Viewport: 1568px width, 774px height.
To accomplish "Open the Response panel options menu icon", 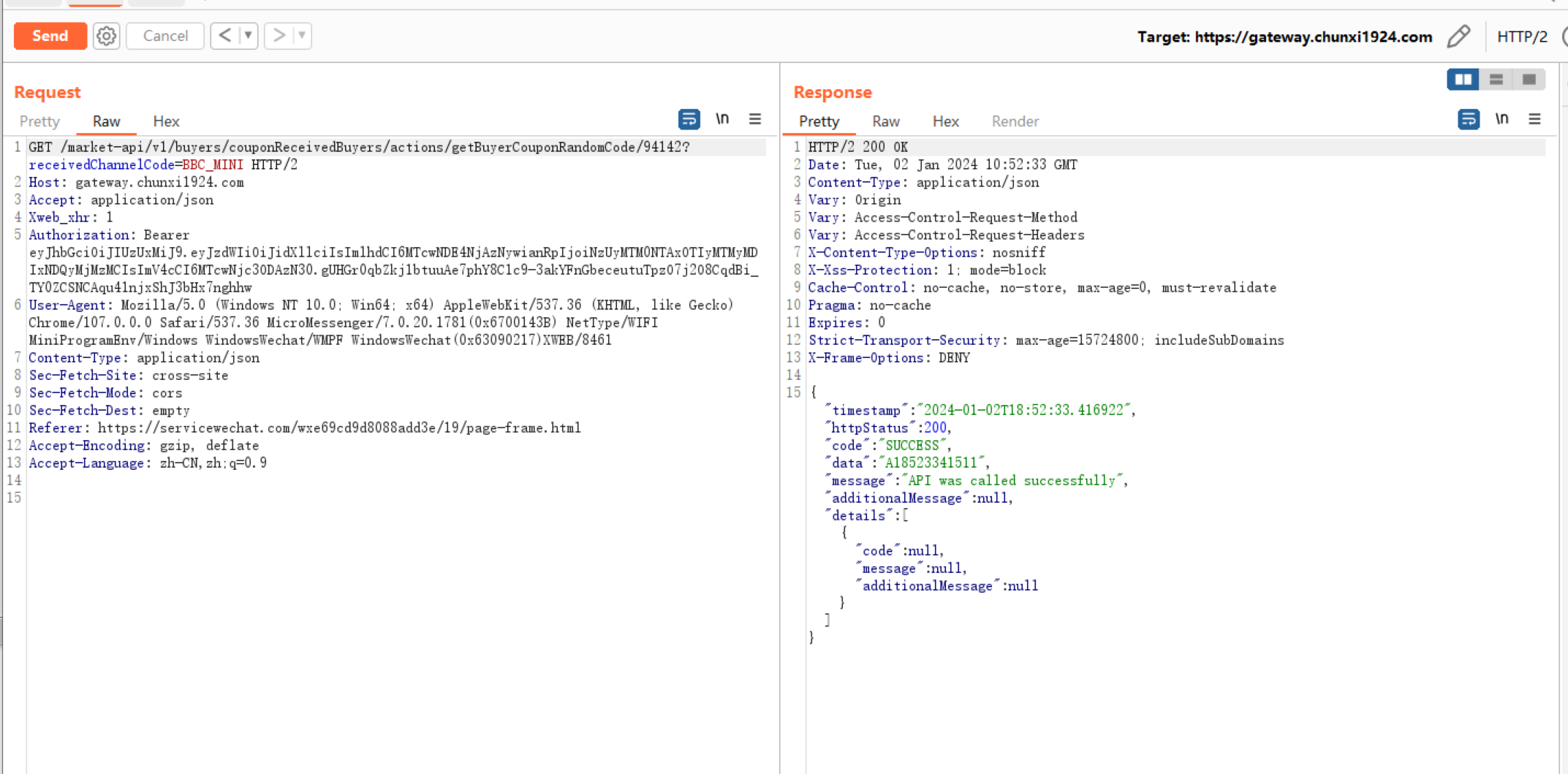I will (1534, 119).
